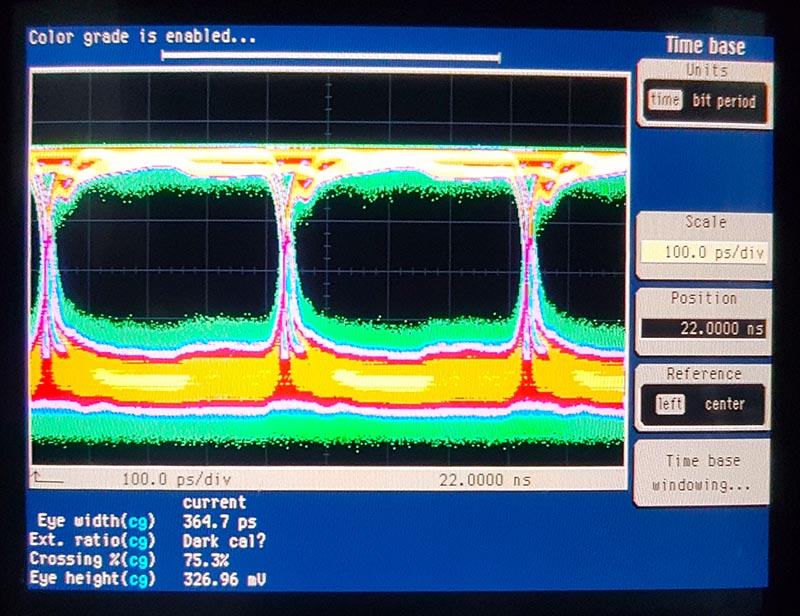Select the Eye height(cg) measurement label

click(x=93, y=578)
